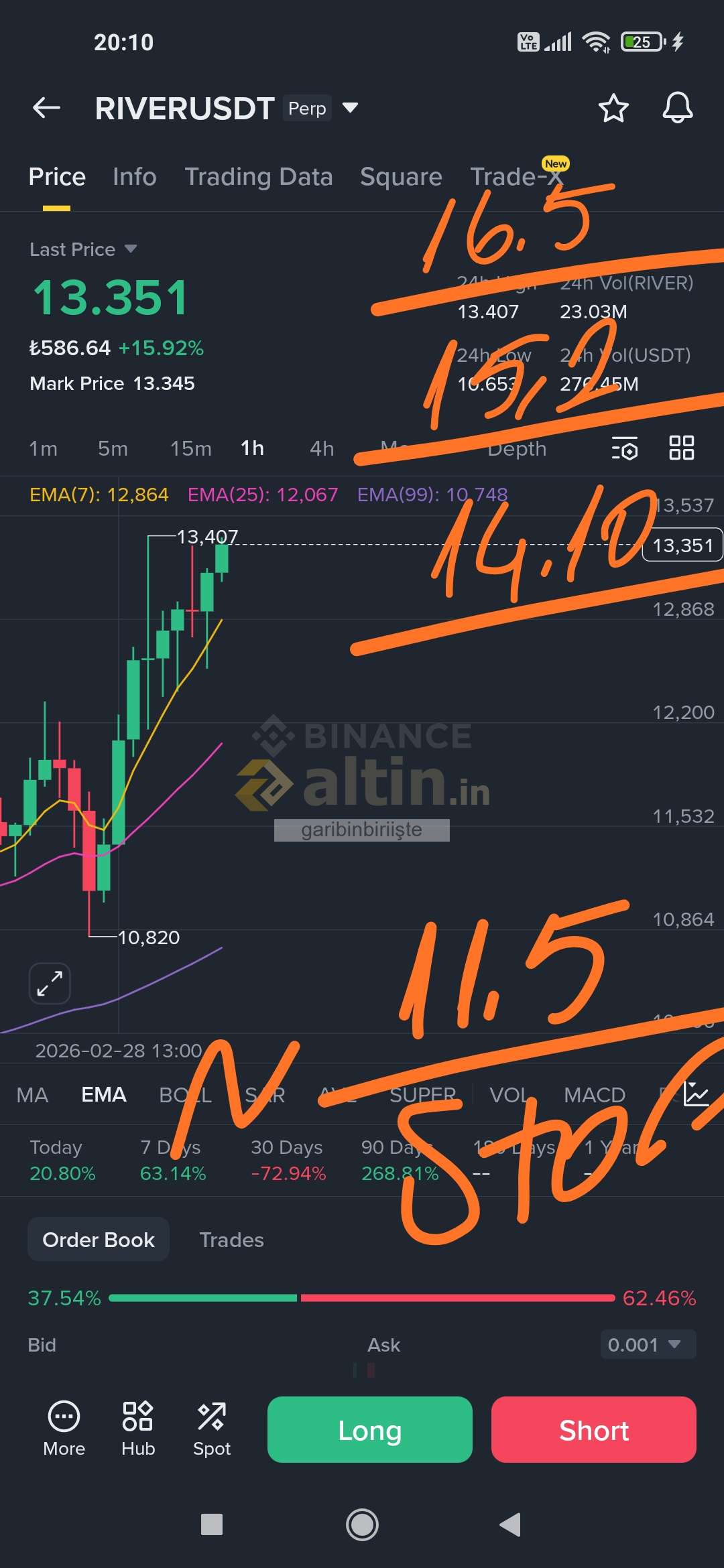Expand chart to fullscreen with arrows icon
724x1568 pixels.
(x=50, y=983)
